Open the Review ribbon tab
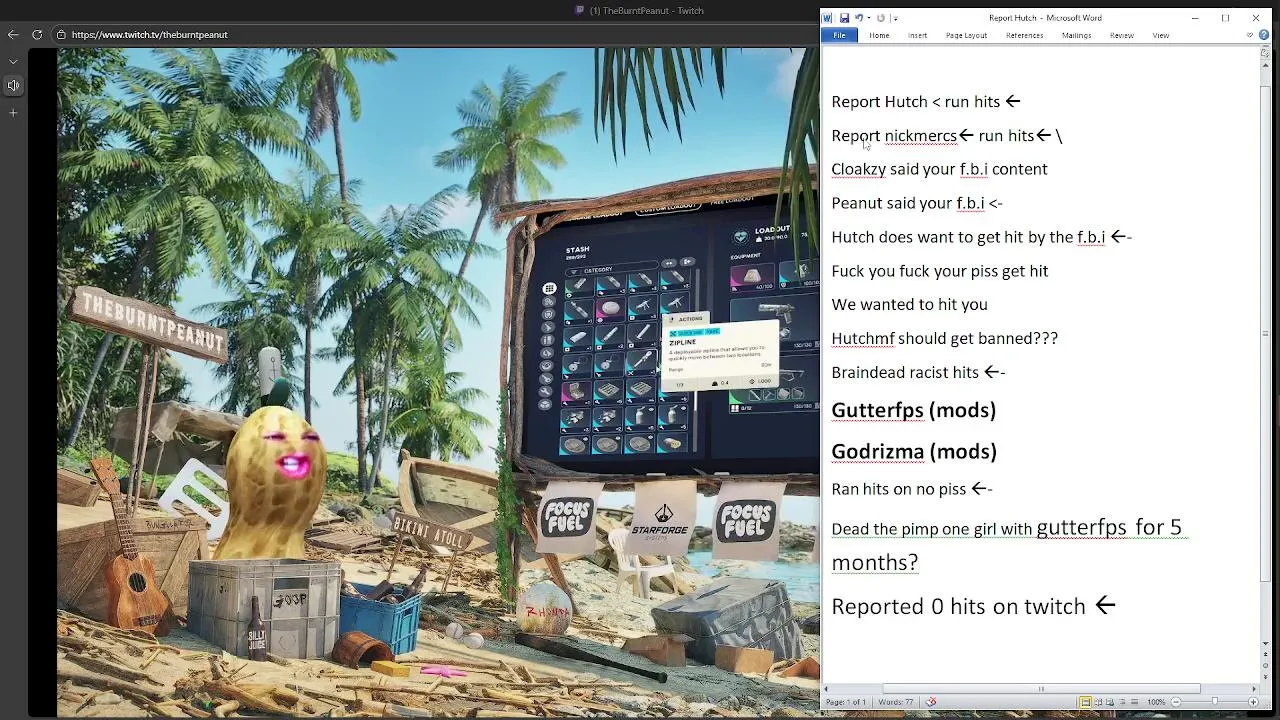Screen dimensions: 1280x720 [x=1121, y=35]
